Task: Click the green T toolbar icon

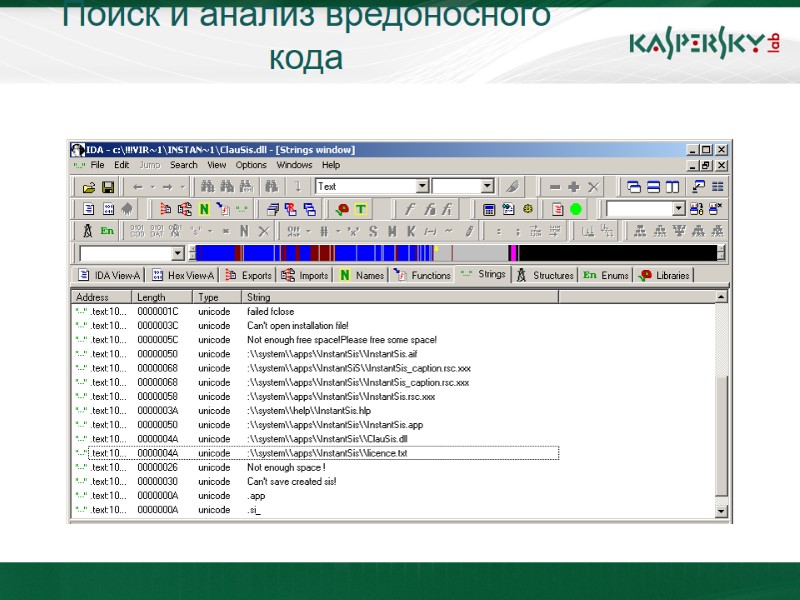Action: click(x=361, y=209)
